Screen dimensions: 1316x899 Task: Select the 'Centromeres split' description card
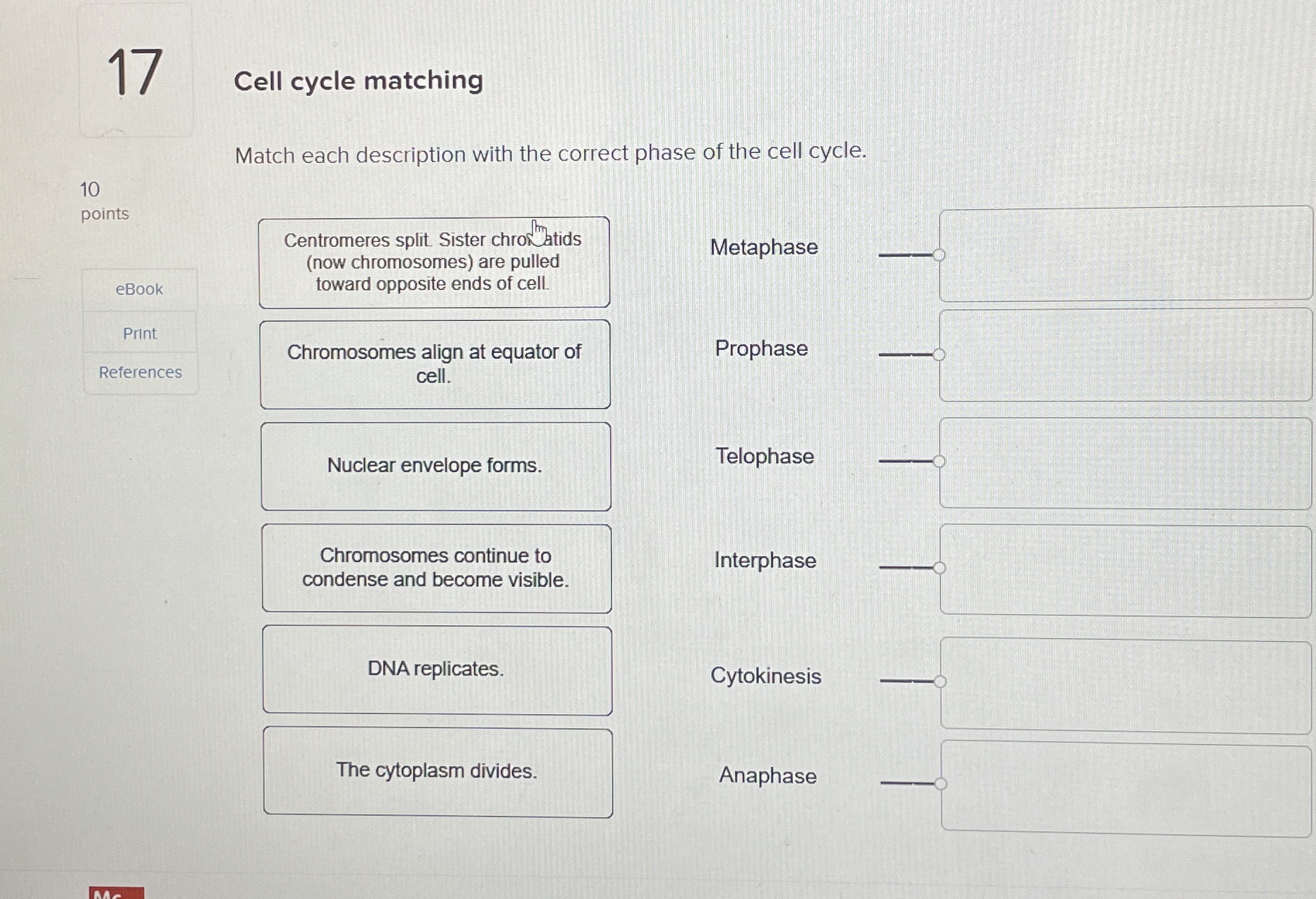(x=434, y=261)
